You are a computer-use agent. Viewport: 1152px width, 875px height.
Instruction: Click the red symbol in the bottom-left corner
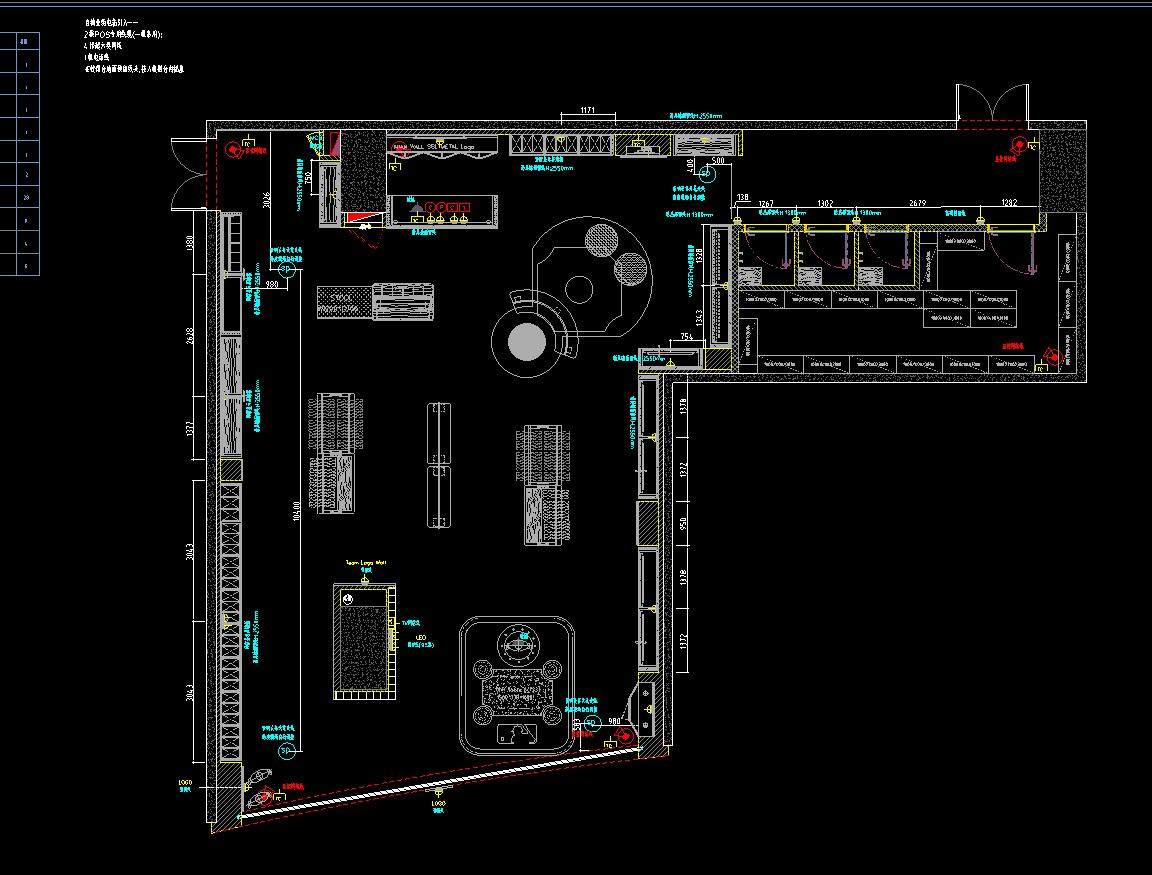click(x=264, y=796)
